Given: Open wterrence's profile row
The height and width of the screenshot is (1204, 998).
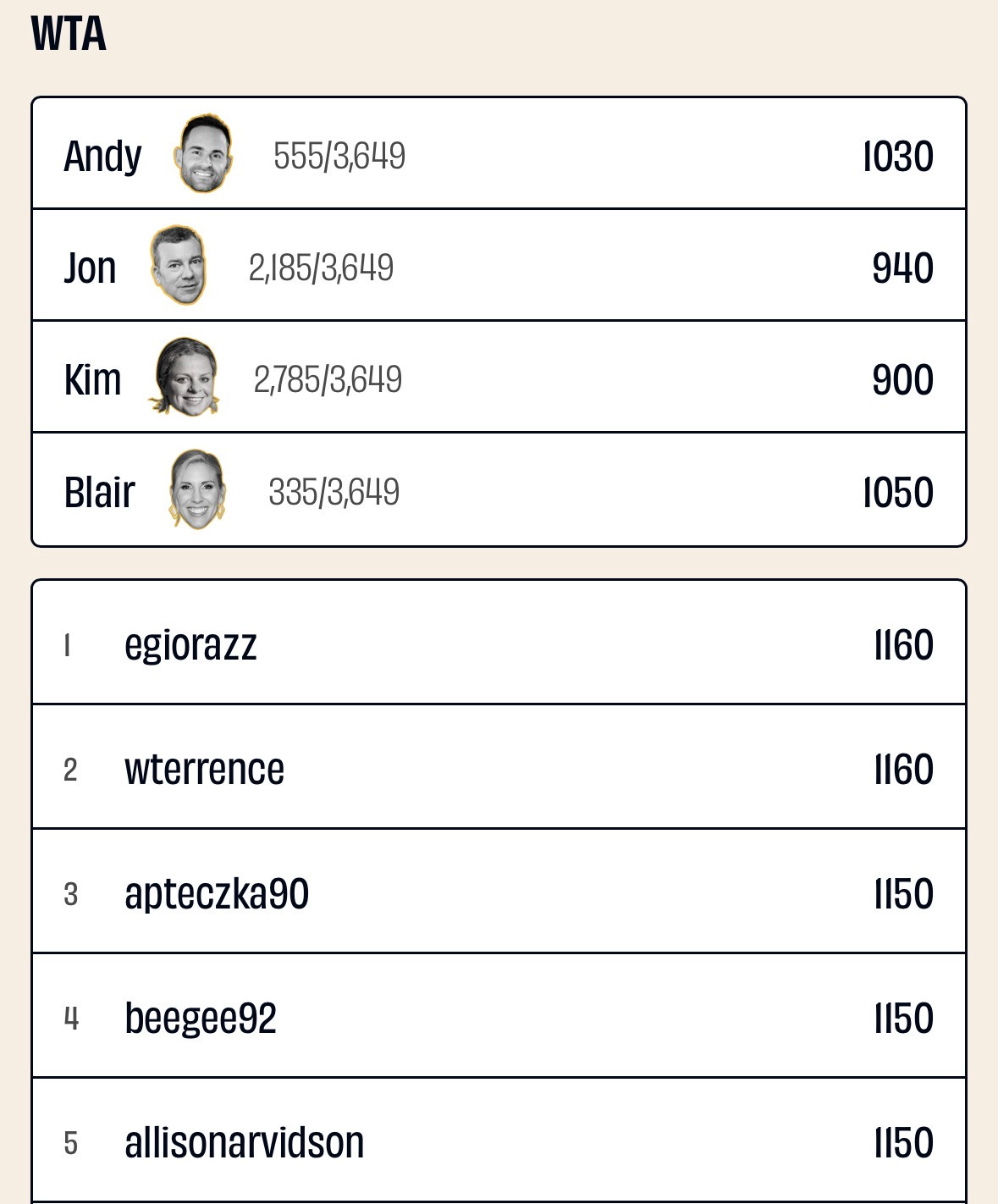Looking at the screenshot, I should coord(499,767).
